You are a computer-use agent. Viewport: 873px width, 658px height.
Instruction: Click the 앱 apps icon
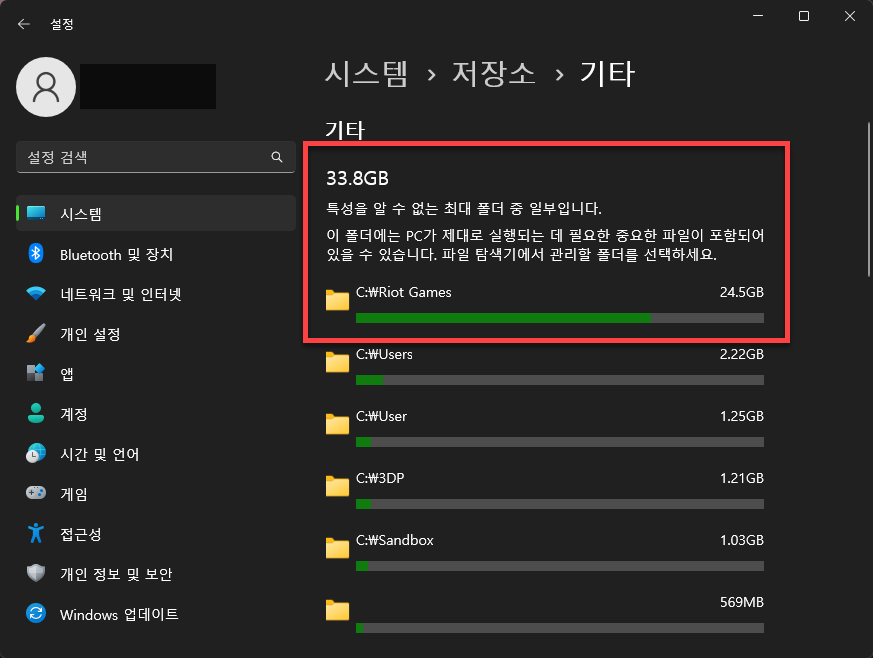point(36,372)
